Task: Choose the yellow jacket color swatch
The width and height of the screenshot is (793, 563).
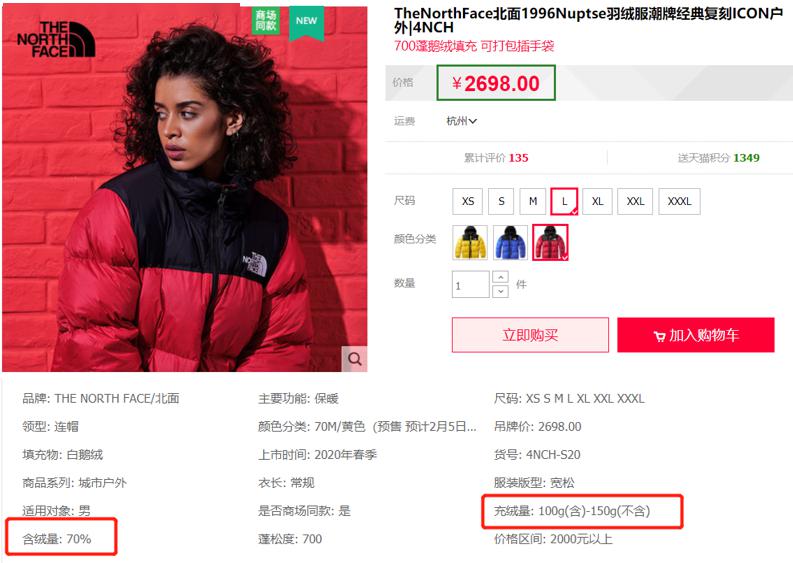Action: [470, 243]
